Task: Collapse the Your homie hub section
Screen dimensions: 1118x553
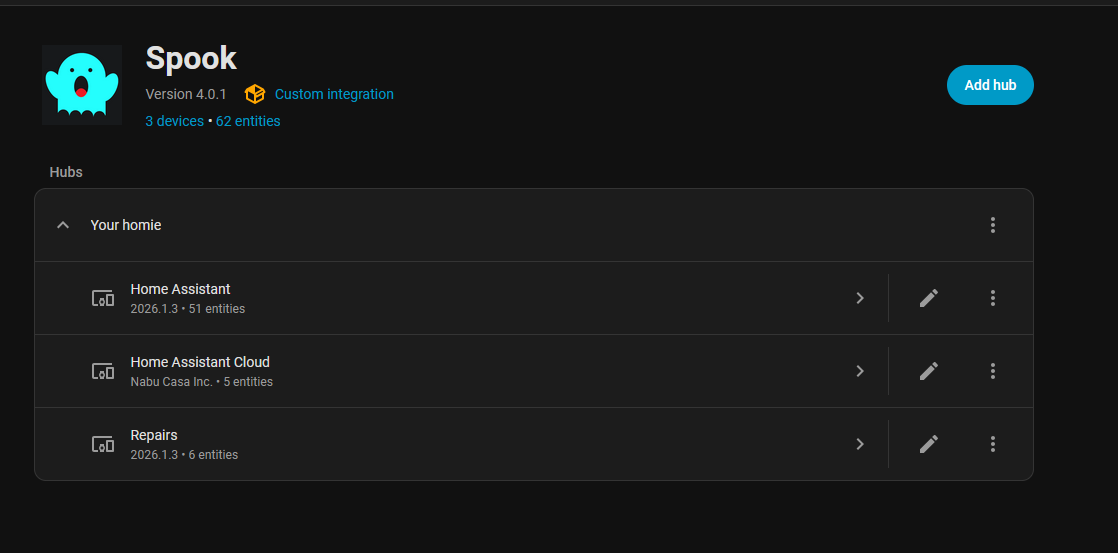Action: 63,225
